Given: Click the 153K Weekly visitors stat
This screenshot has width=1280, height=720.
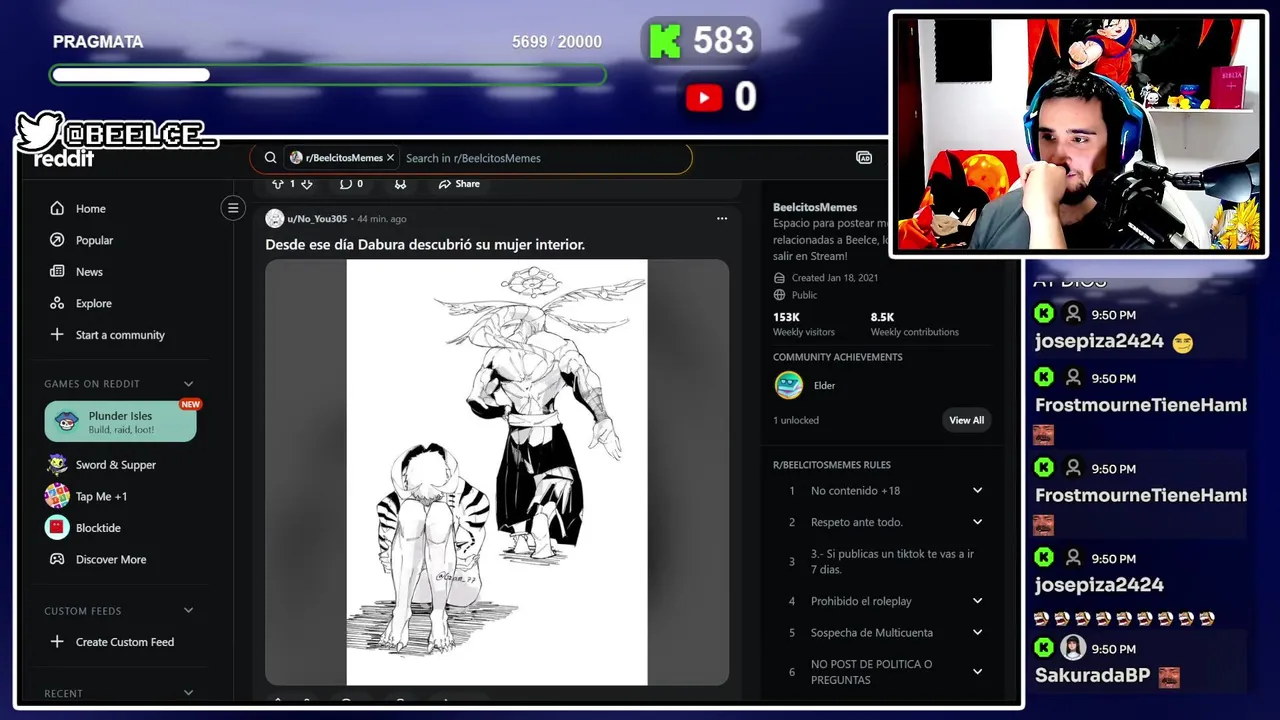Looking at the screenshot, I should 804,324.
